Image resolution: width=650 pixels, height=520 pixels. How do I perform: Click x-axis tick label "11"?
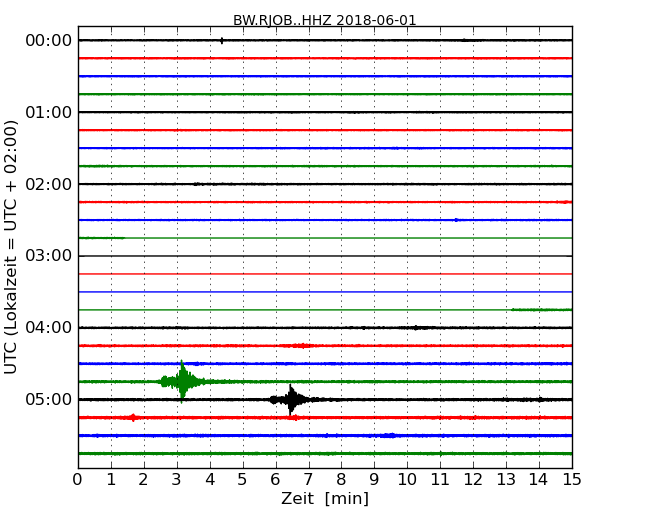[x=440, y=479]
